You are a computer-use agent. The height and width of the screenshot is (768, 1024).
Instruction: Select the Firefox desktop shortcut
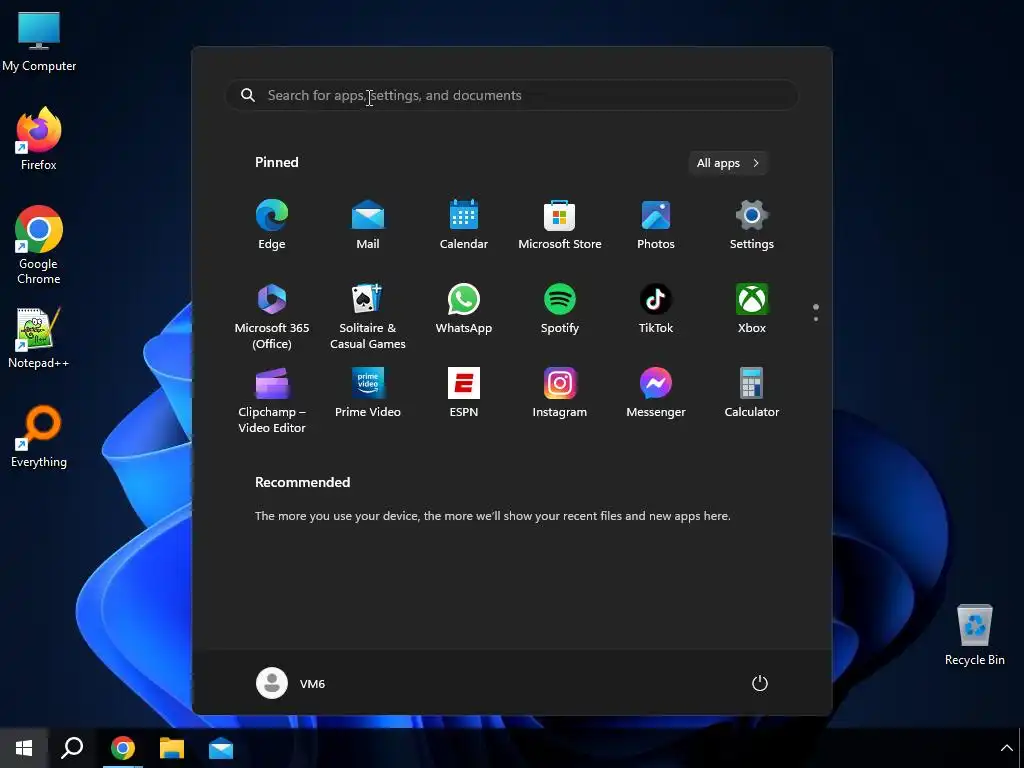[39, 139]
